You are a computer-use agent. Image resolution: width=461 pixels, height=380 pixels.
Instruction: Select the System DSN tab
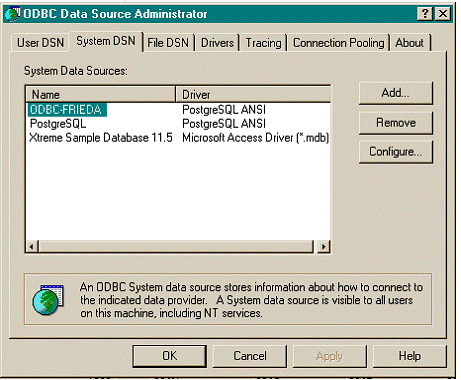106,41
